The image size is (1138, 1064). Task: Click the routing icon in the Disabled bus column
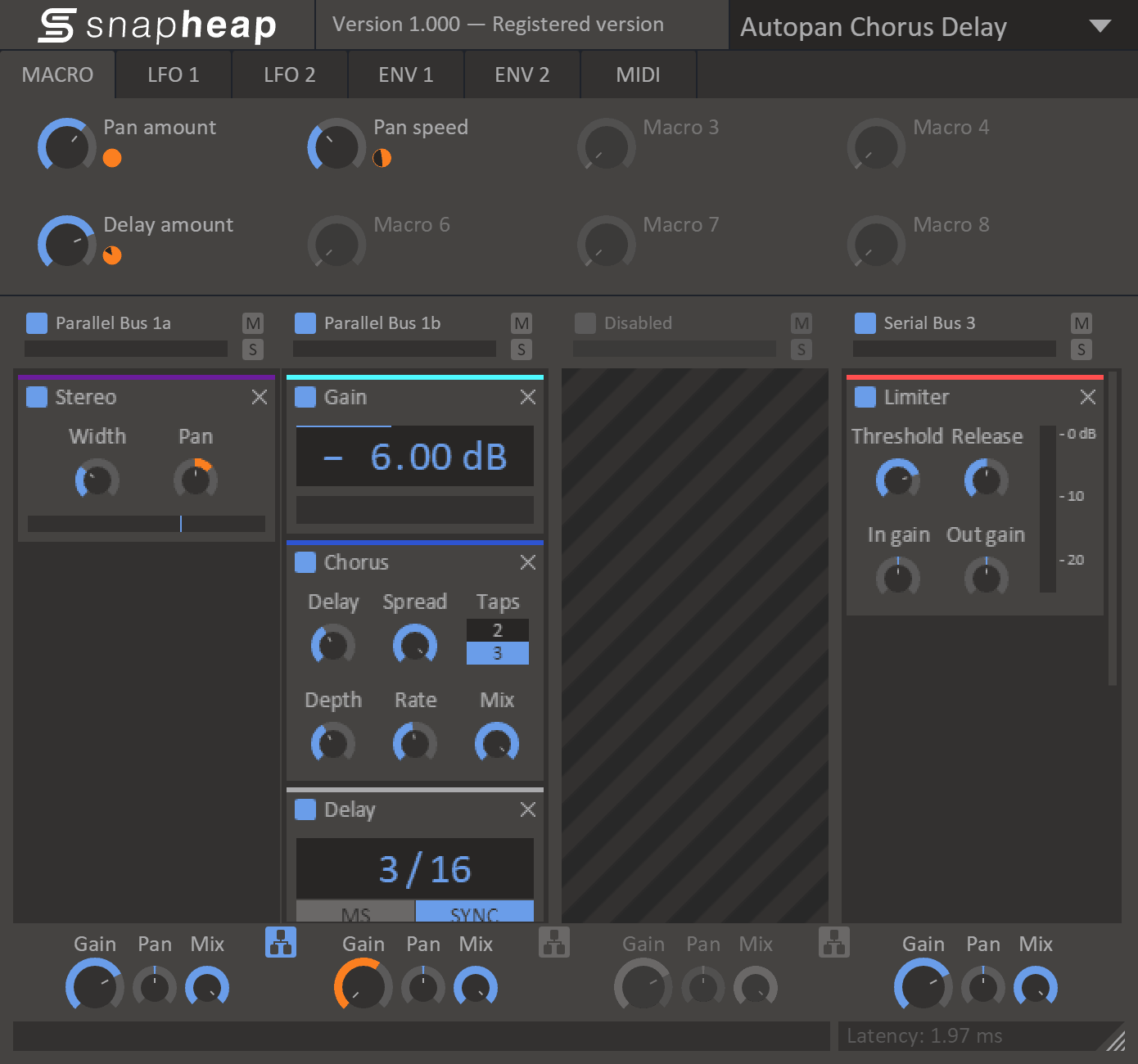pyautogui.click(x=834, y=944)
